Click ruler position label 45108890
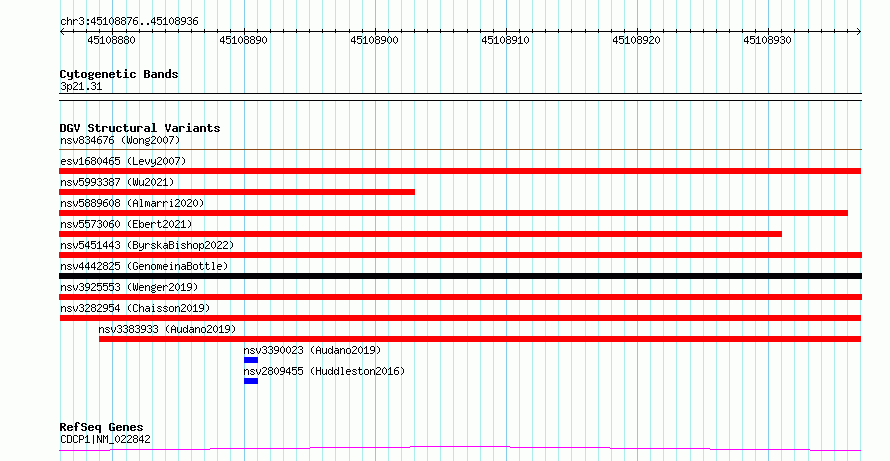This screenshot has height=461, width=890. pyautogui.click(x=244, y=40)
